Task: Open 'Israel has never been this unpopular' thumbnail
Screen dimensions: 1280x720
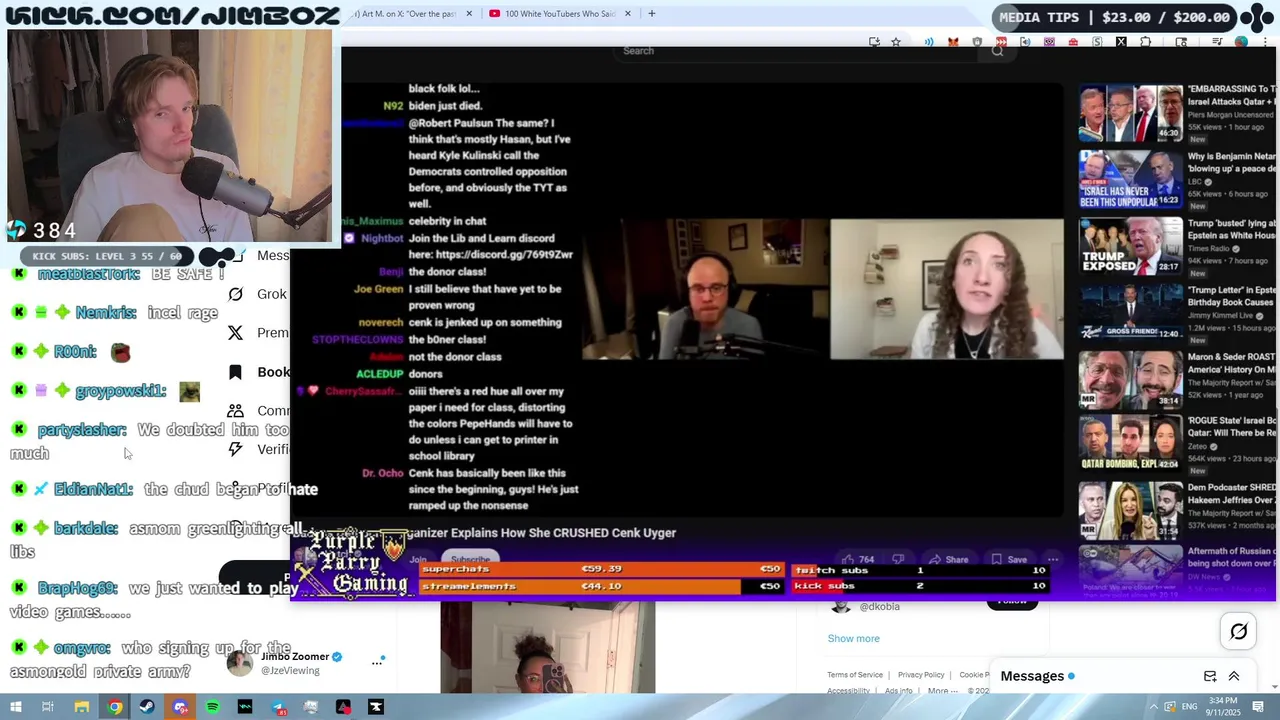Action: point(1130,179)
